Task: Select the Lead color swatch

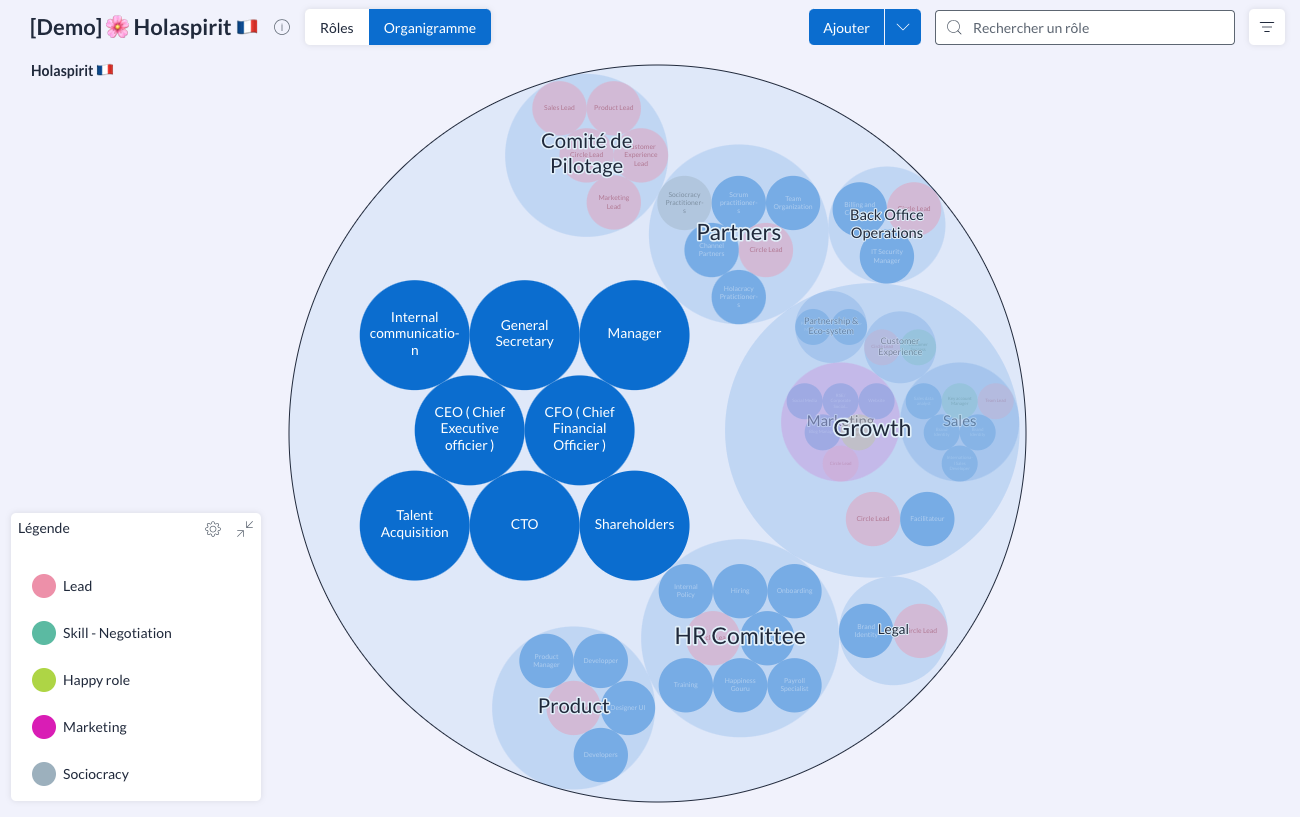Action: (x=44, y=586)
